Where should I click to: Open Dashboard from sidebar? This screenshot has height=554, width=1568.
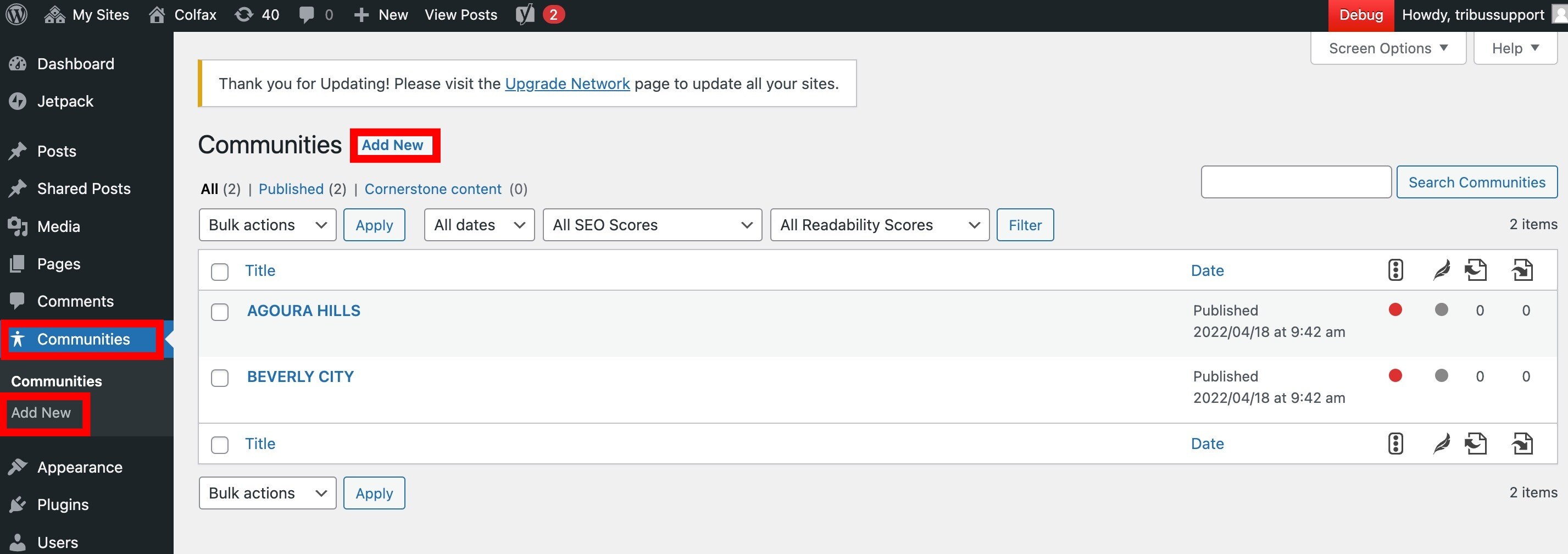coord(75,63)
